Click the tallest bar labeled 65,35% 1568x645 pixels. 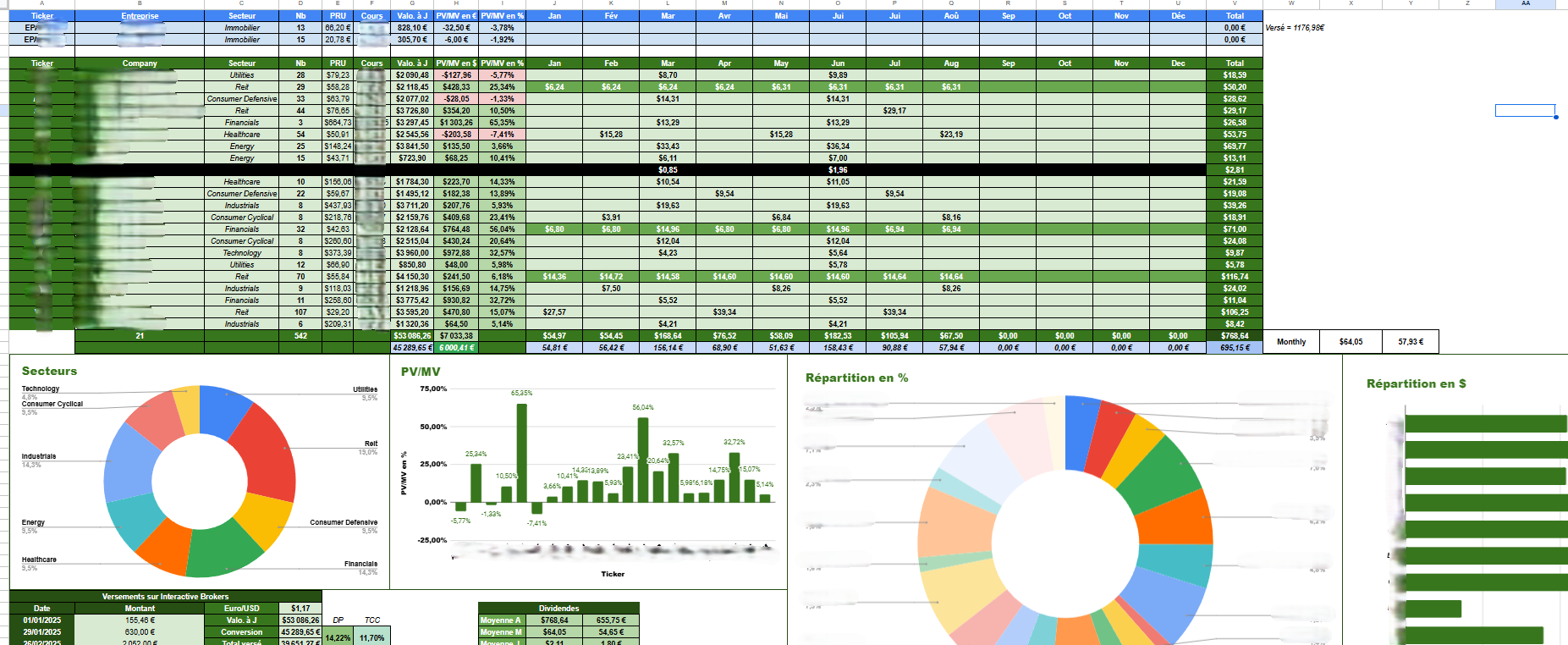pos(521,453)
